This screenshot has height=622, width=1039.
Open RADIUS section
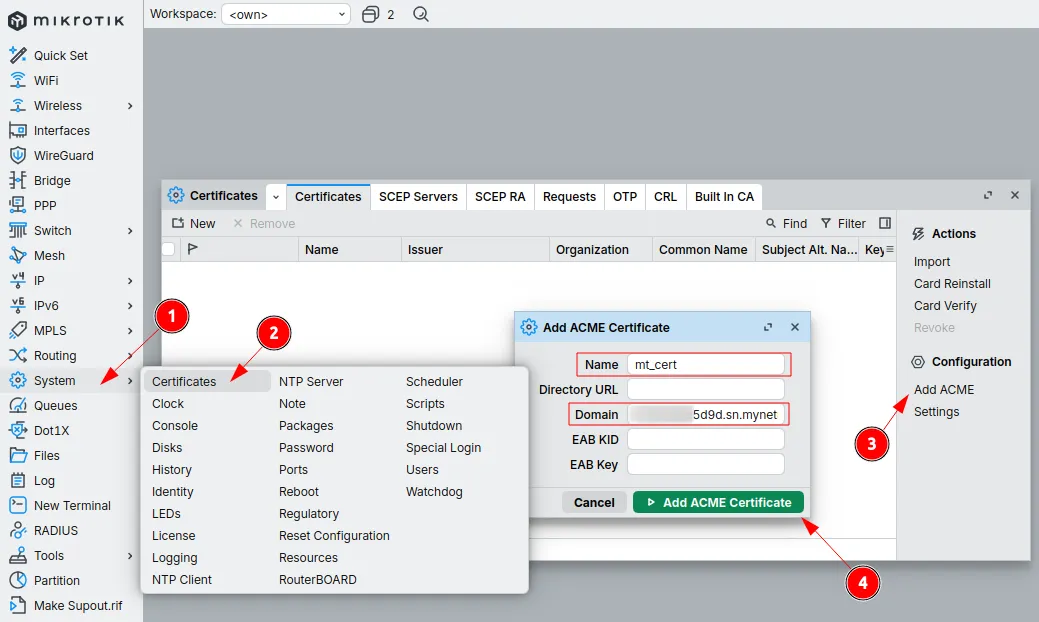(x=56, y=531)
